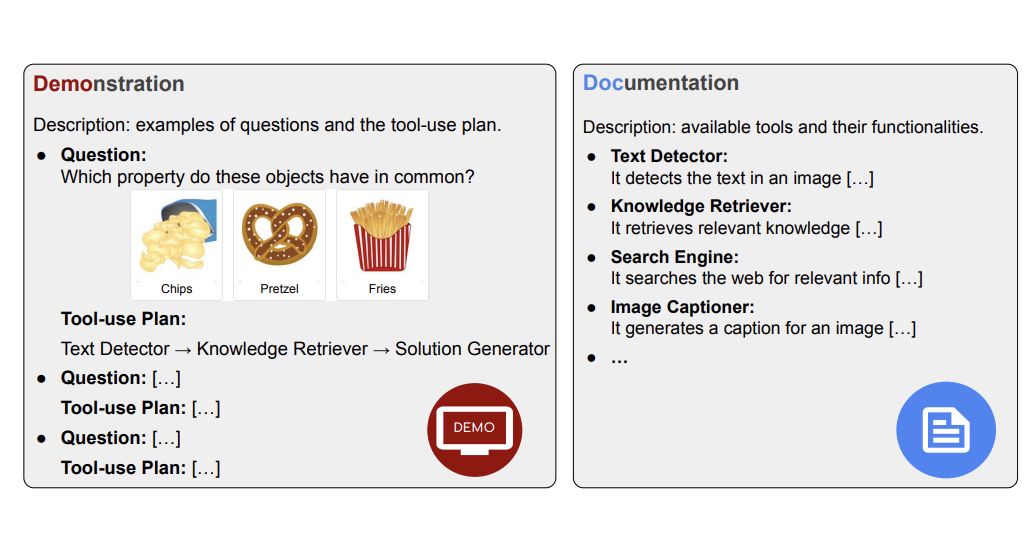Expand the second Question [...] placeholder
This screenshot has width=1032, height=540.
120,378
